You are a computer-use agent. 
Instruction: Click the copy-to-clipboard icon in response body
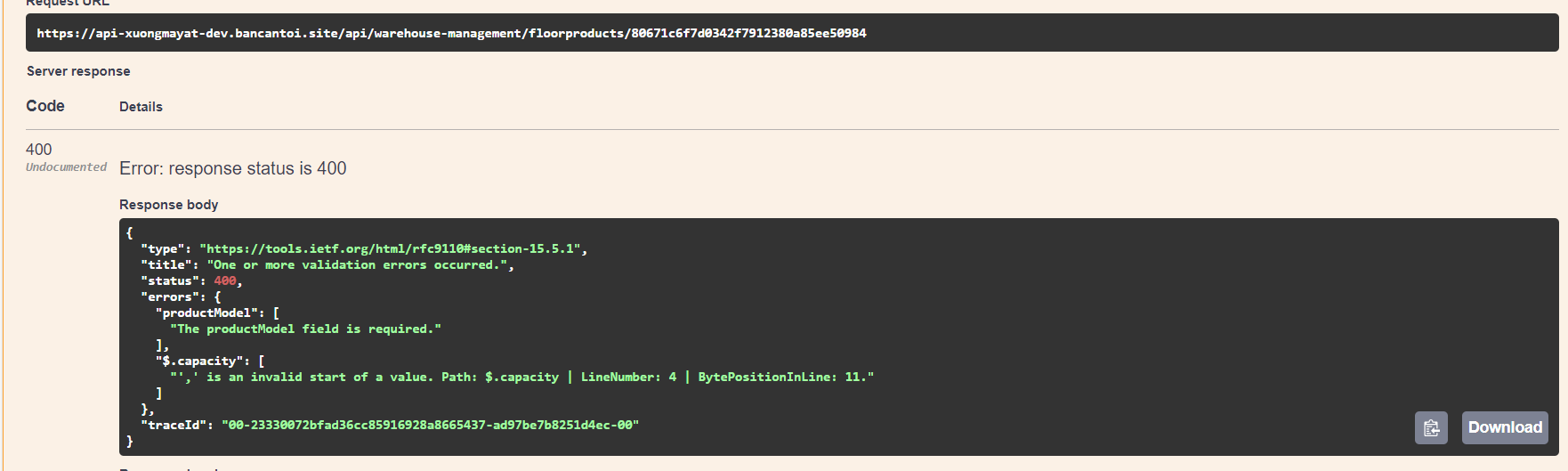tap(1431, 428)
